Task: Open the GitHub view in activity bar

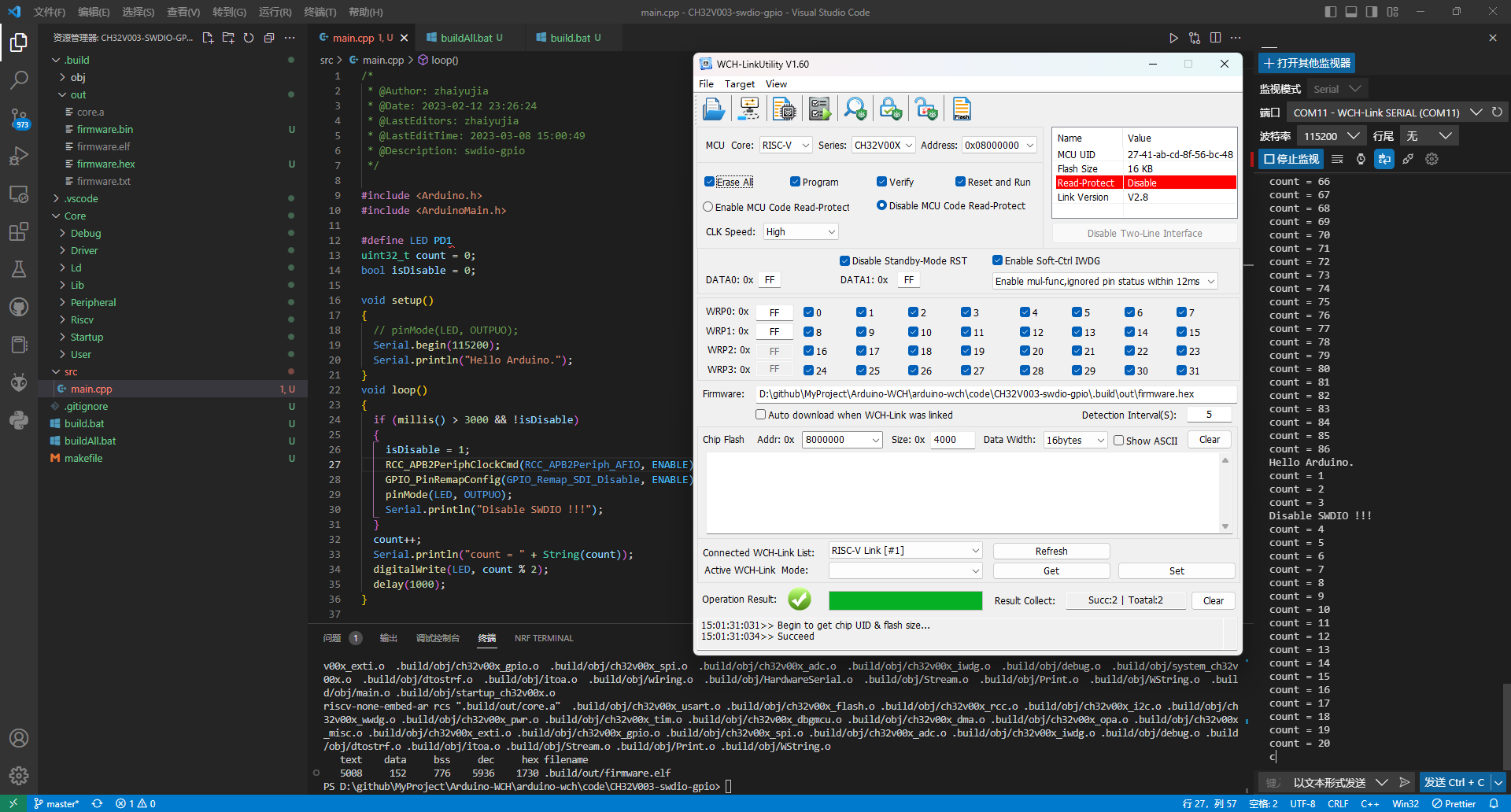Action: coord(19,307)
